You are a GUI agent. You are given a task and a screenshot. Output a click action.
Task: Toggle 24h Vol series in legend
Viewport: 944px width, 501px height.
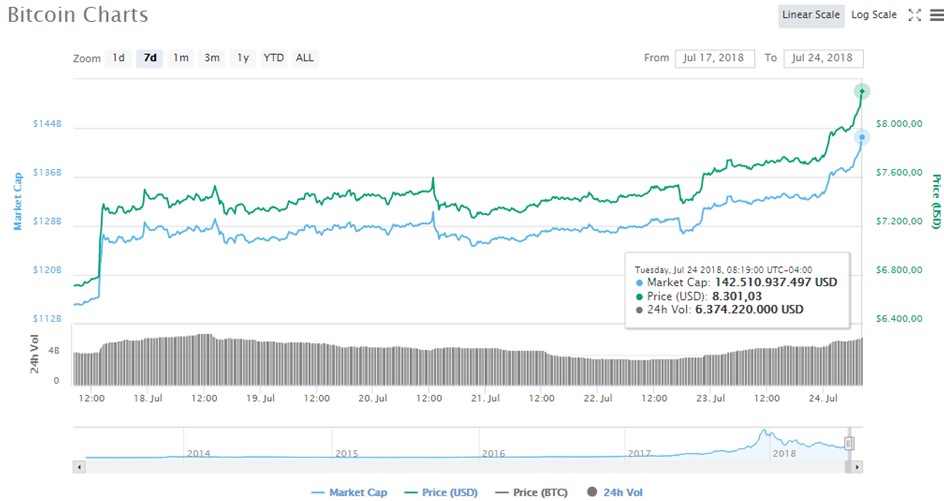pyautogui.click(x=615, y=493)
